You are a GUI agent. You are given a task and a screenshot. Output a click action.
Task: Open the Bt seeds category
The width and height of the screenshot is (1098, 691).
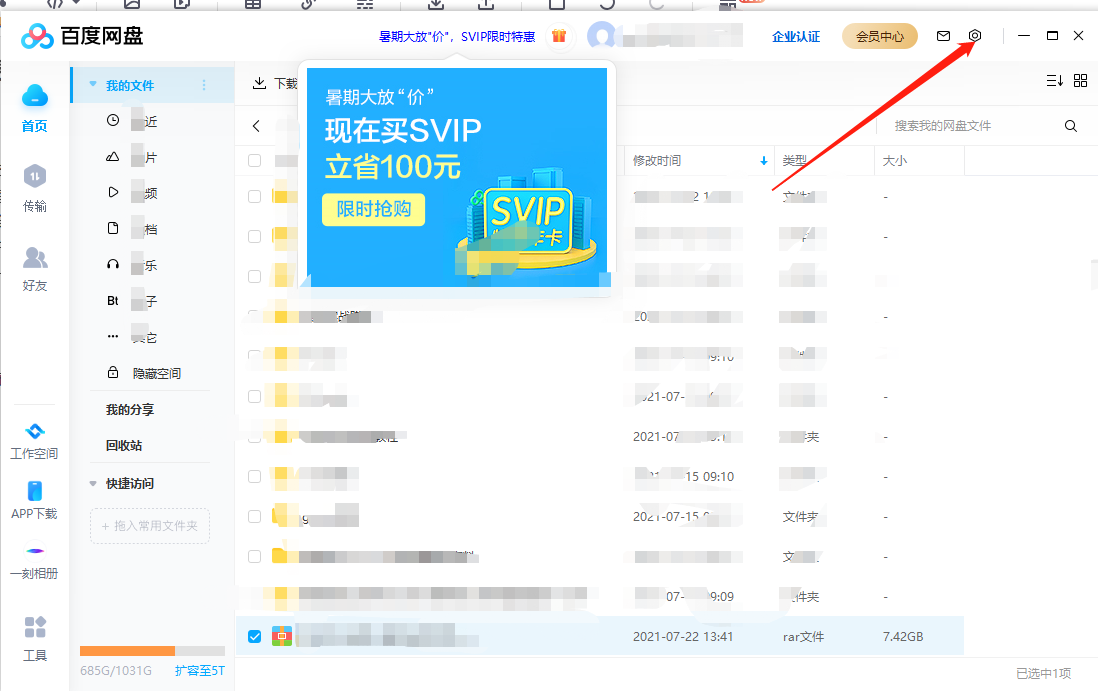113,300
